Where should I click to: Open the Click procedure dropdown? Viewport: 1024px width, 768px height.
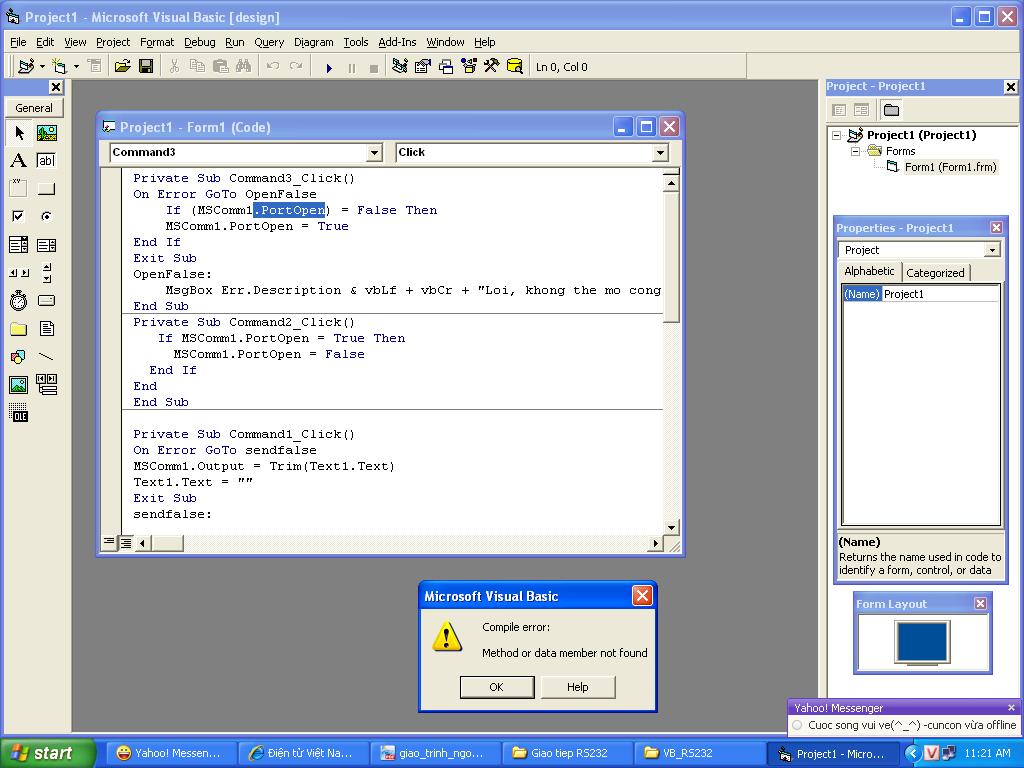(660, 153)
